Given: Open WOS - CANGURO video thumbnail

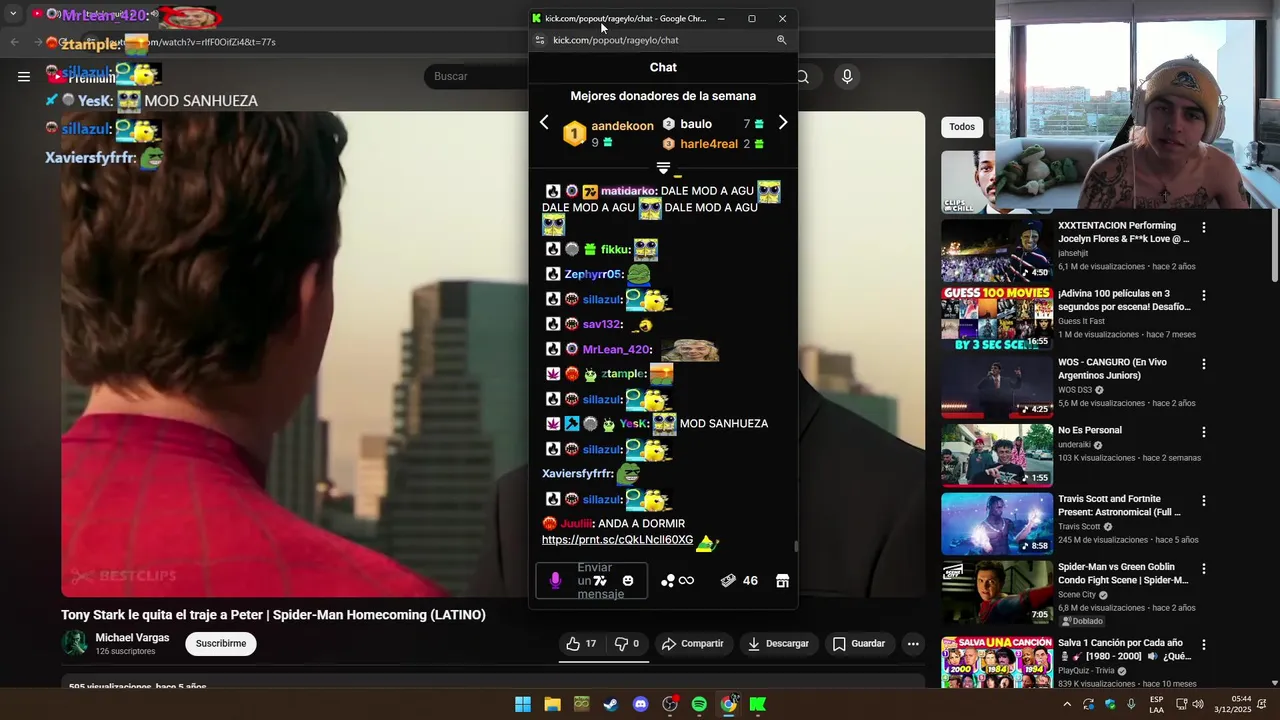Looking at the screenshot, I should coord(997,387).
